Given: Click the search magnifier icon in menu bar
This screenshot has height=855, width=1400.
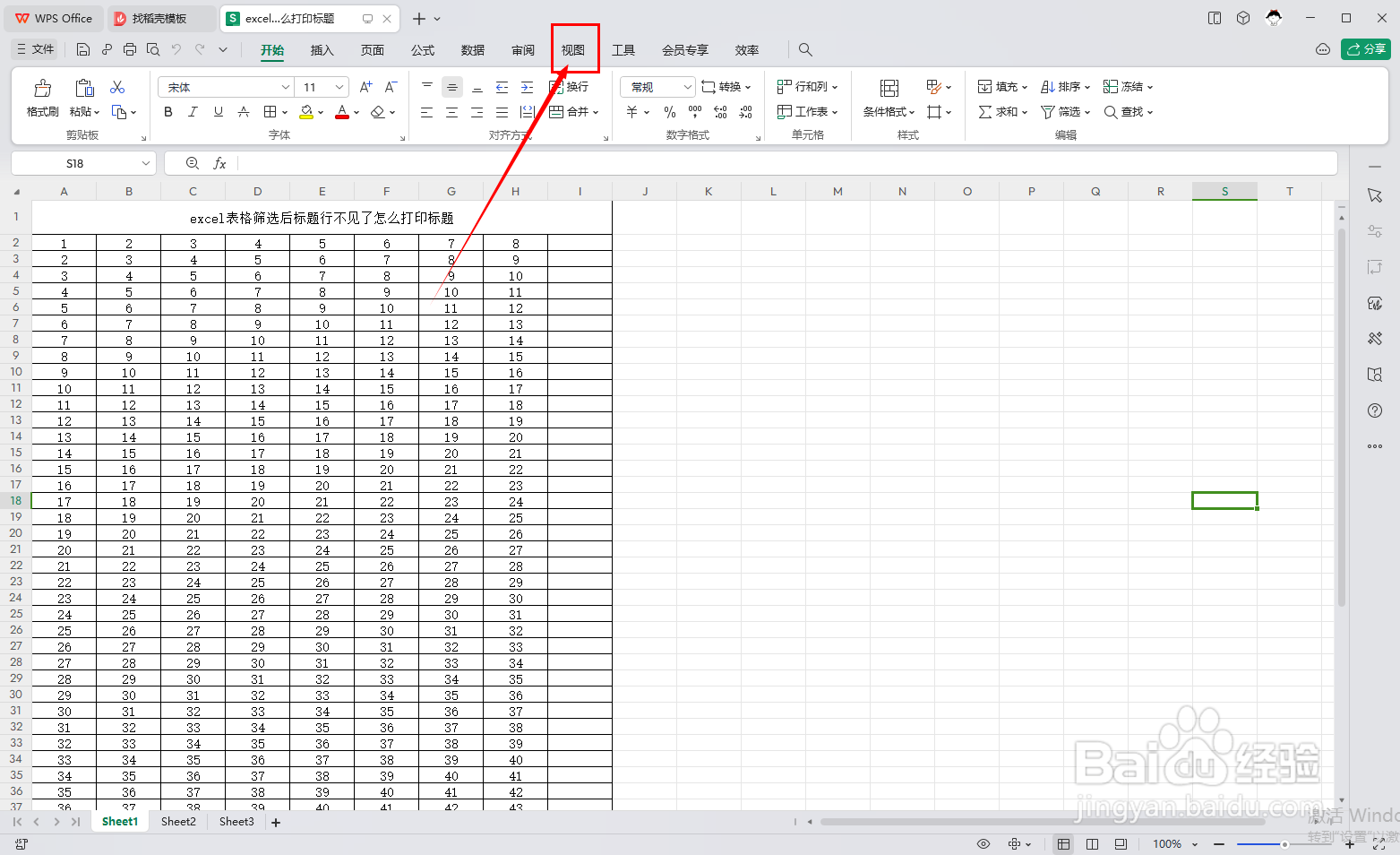Looking at the screenshot, I should coord(805,50).
